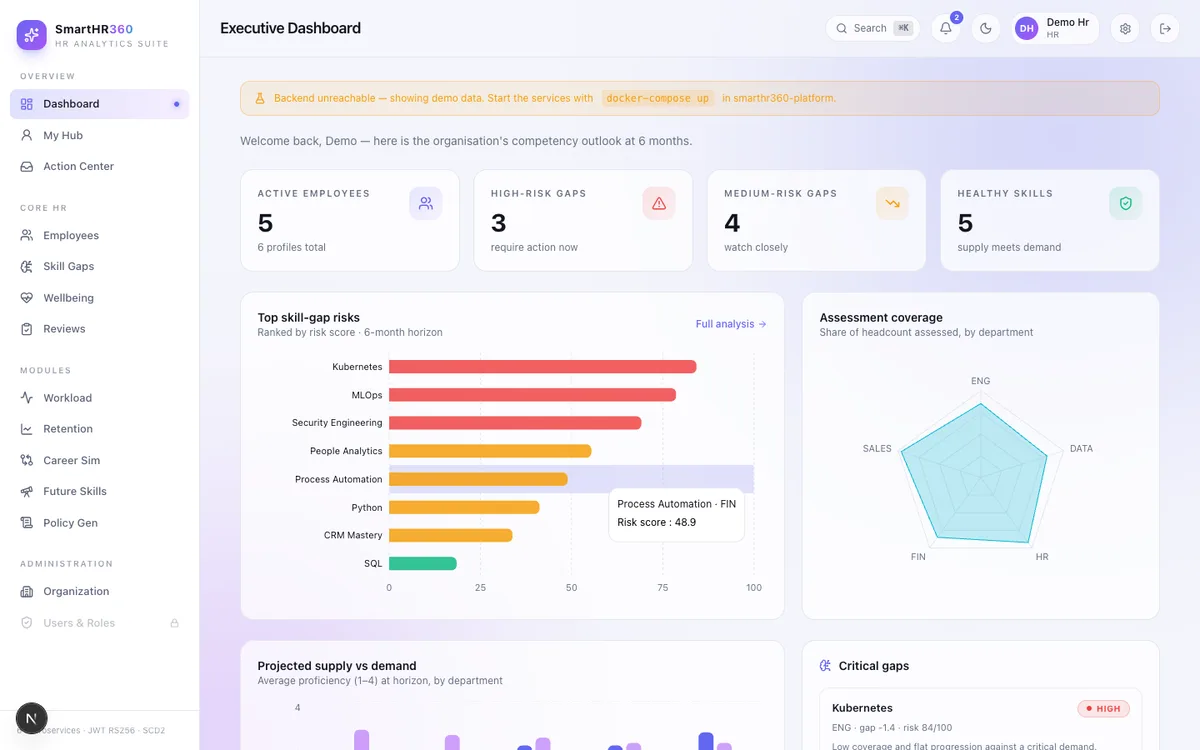Click "supply meets demand" text

[x=1009, y=247]
